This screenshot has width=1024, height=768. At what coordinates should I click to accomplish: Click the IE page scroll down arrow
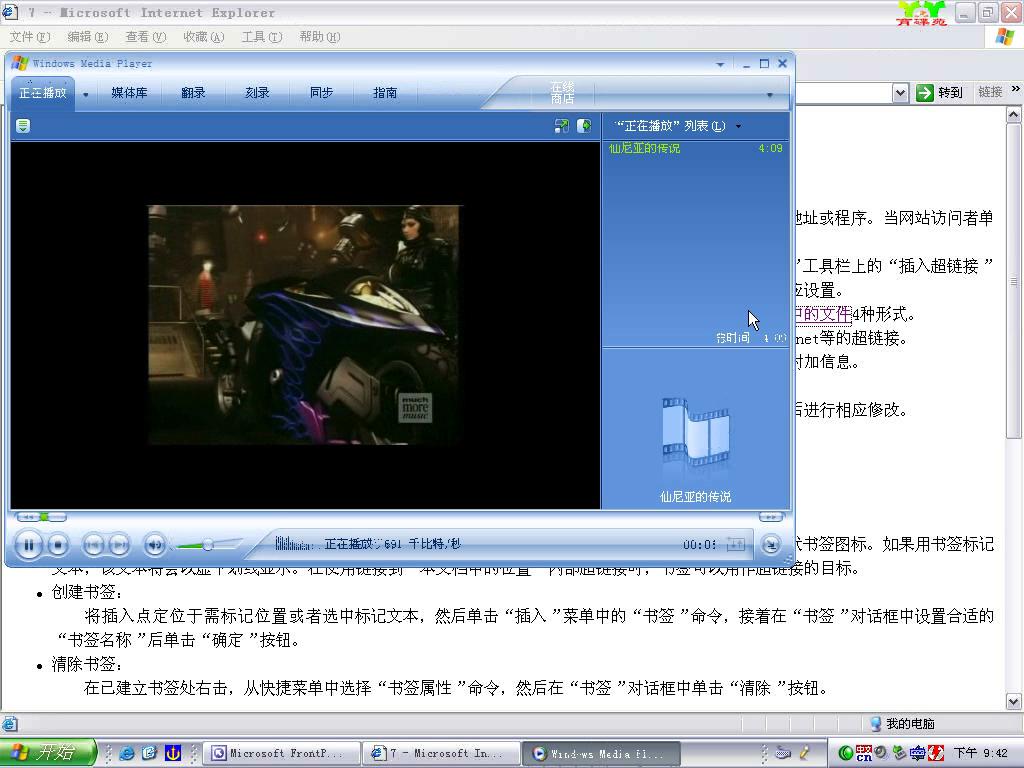click(1014, 702)
